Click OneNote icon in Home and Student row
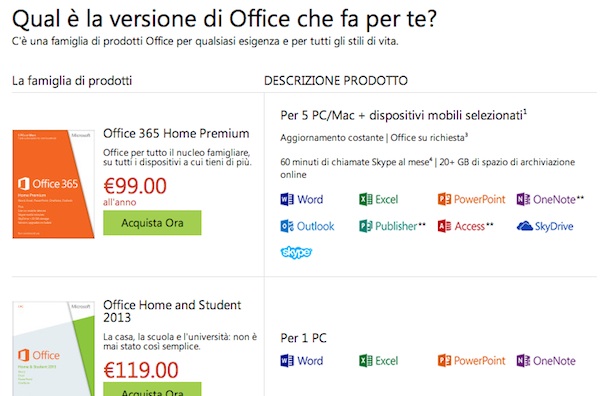 pyautogui.click(x=523, y=361)
